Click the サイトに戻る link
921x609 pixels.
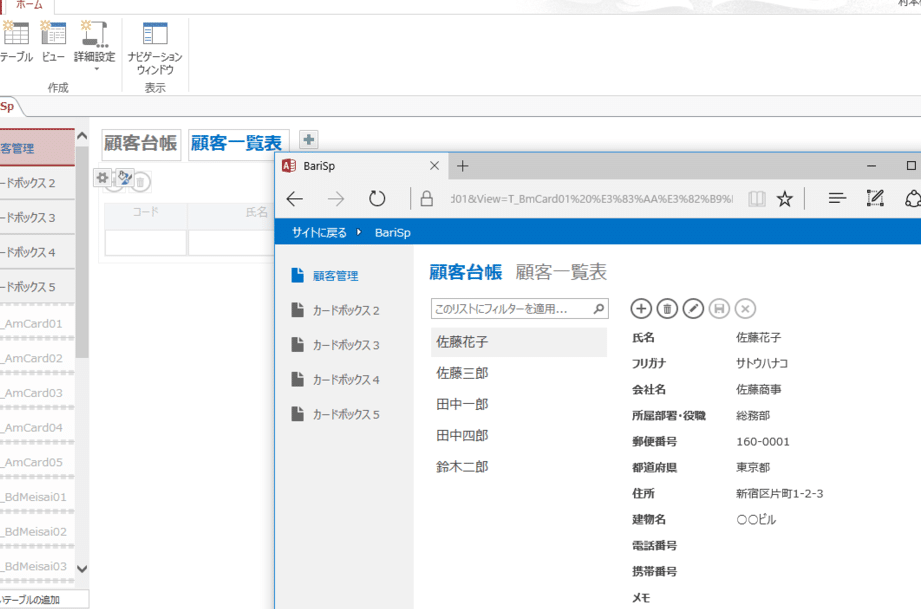[x=319, y=232]
